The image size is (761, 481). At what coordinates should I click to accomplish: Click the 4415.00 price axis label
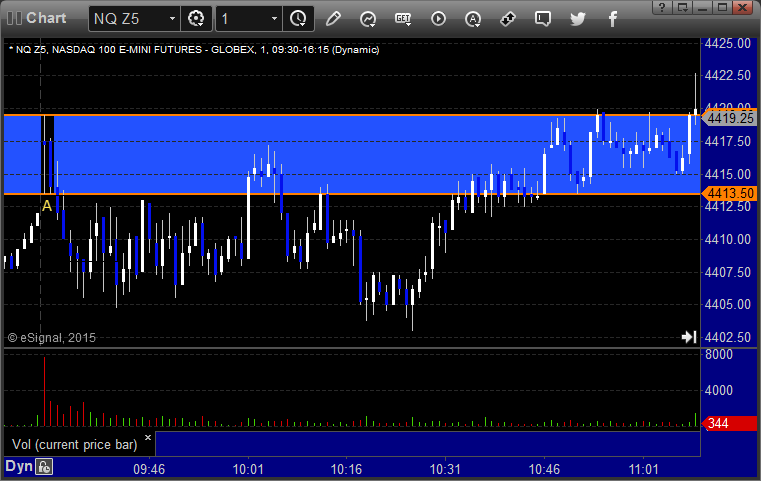tap(728, 174)
